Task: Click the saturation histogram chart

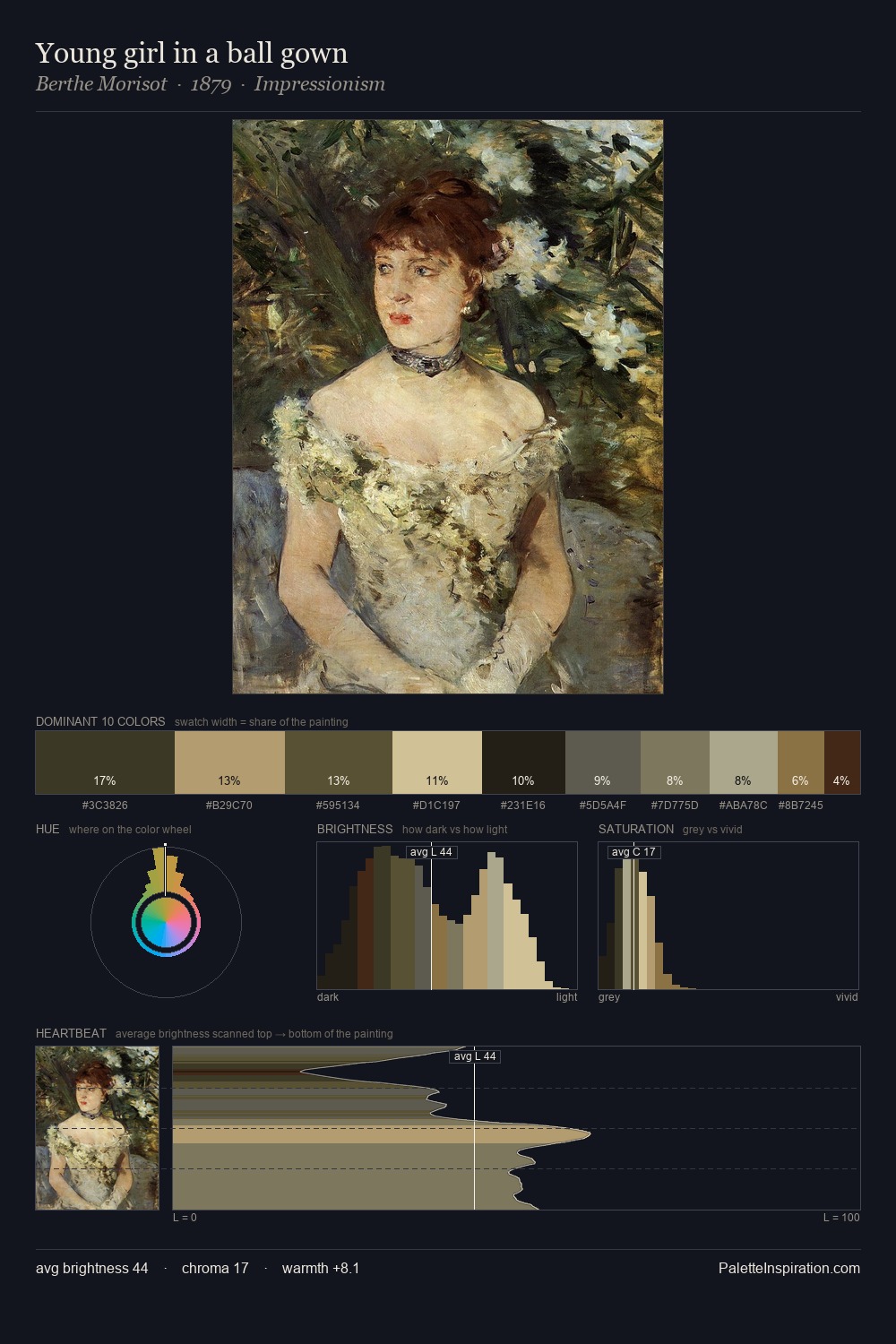Action: 728,916
